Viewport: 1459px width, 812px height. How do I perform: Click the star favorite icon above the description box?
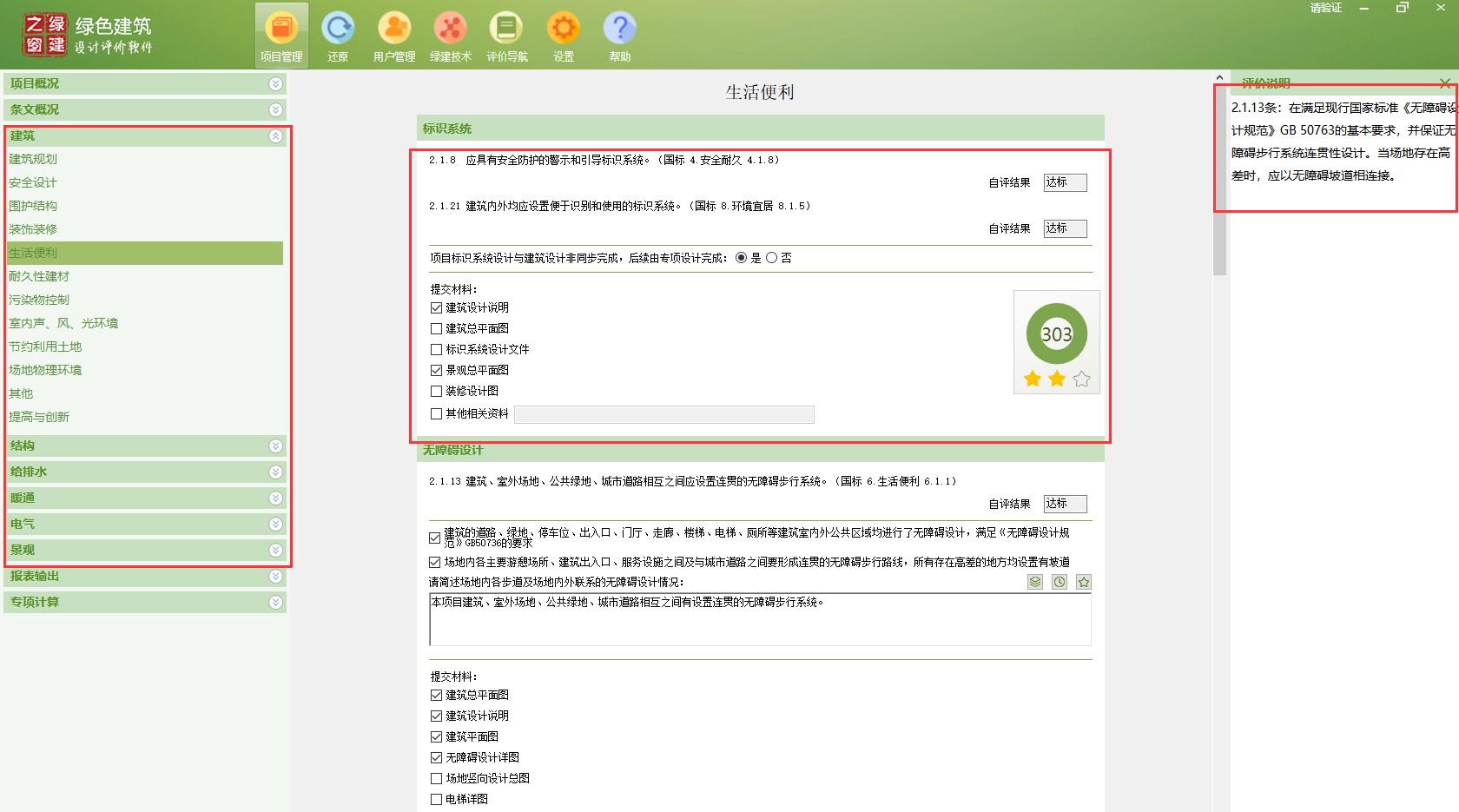click(1084, 582)
